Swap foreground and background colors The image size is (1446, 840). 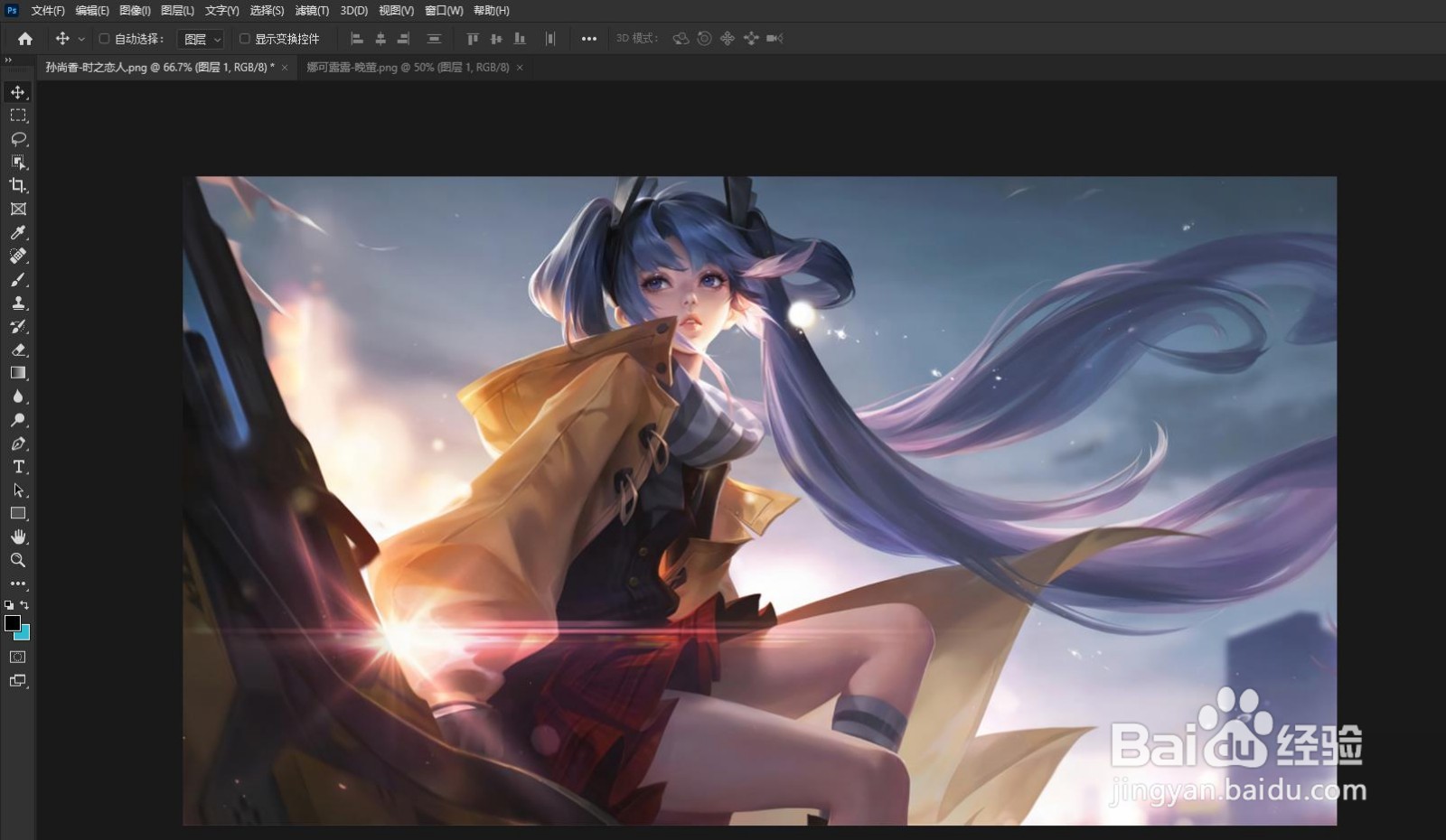pos(25,605)
